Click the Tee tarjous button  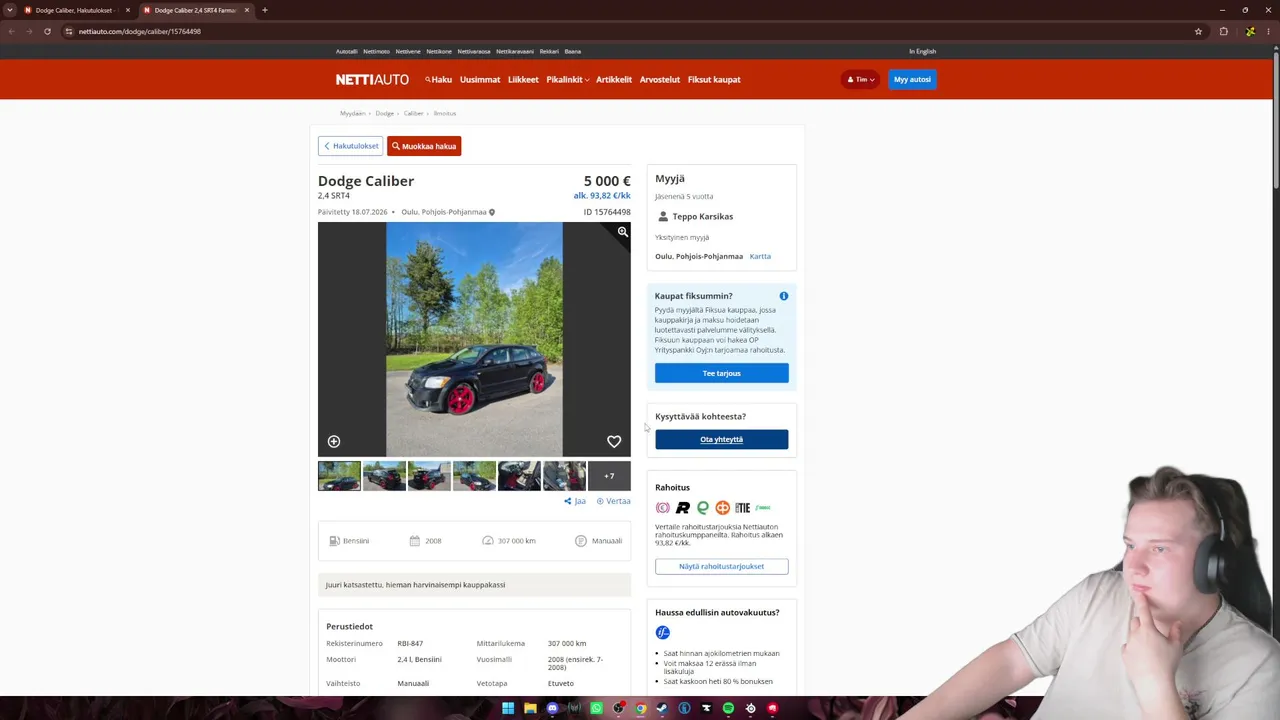point(722,373)
